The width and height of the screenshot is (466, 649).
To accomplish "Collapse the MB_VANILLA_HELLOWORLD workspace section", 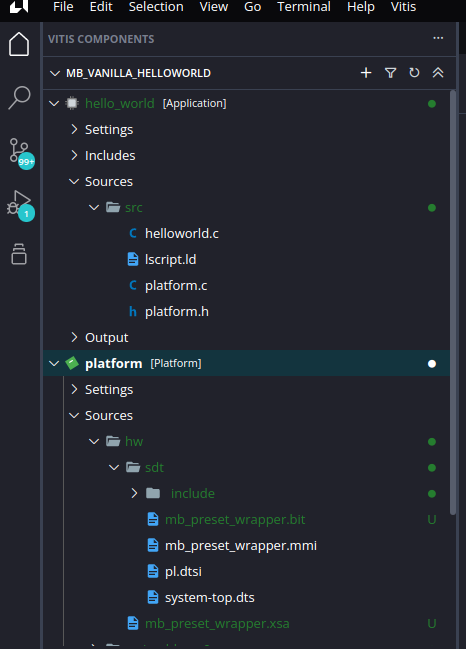I will pos(55,73).
